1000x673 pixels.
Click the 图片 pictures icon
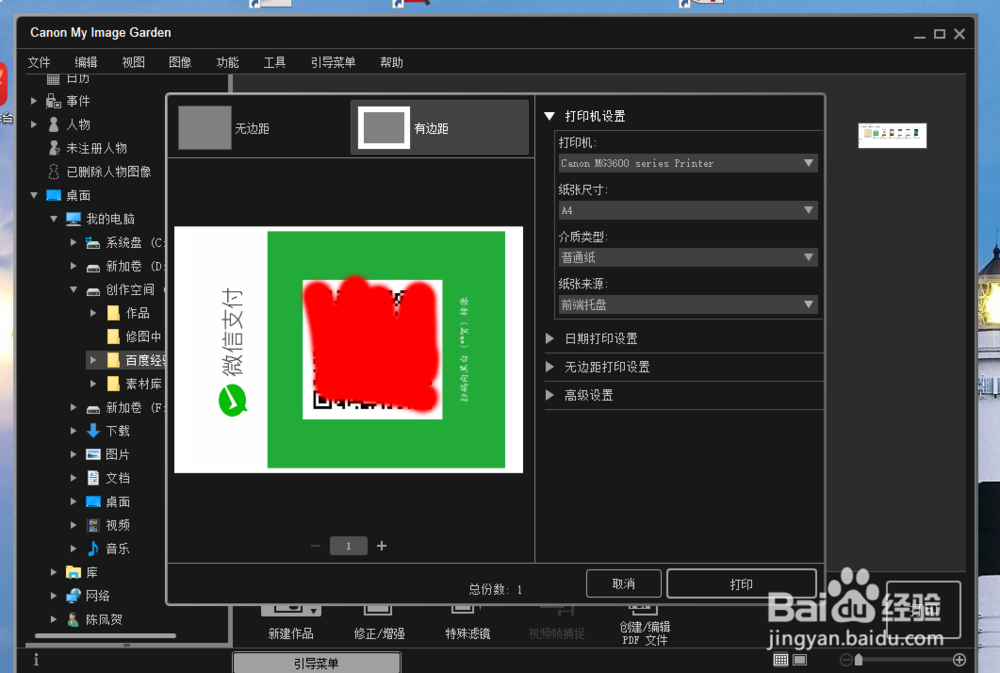(x=93, y=454)
